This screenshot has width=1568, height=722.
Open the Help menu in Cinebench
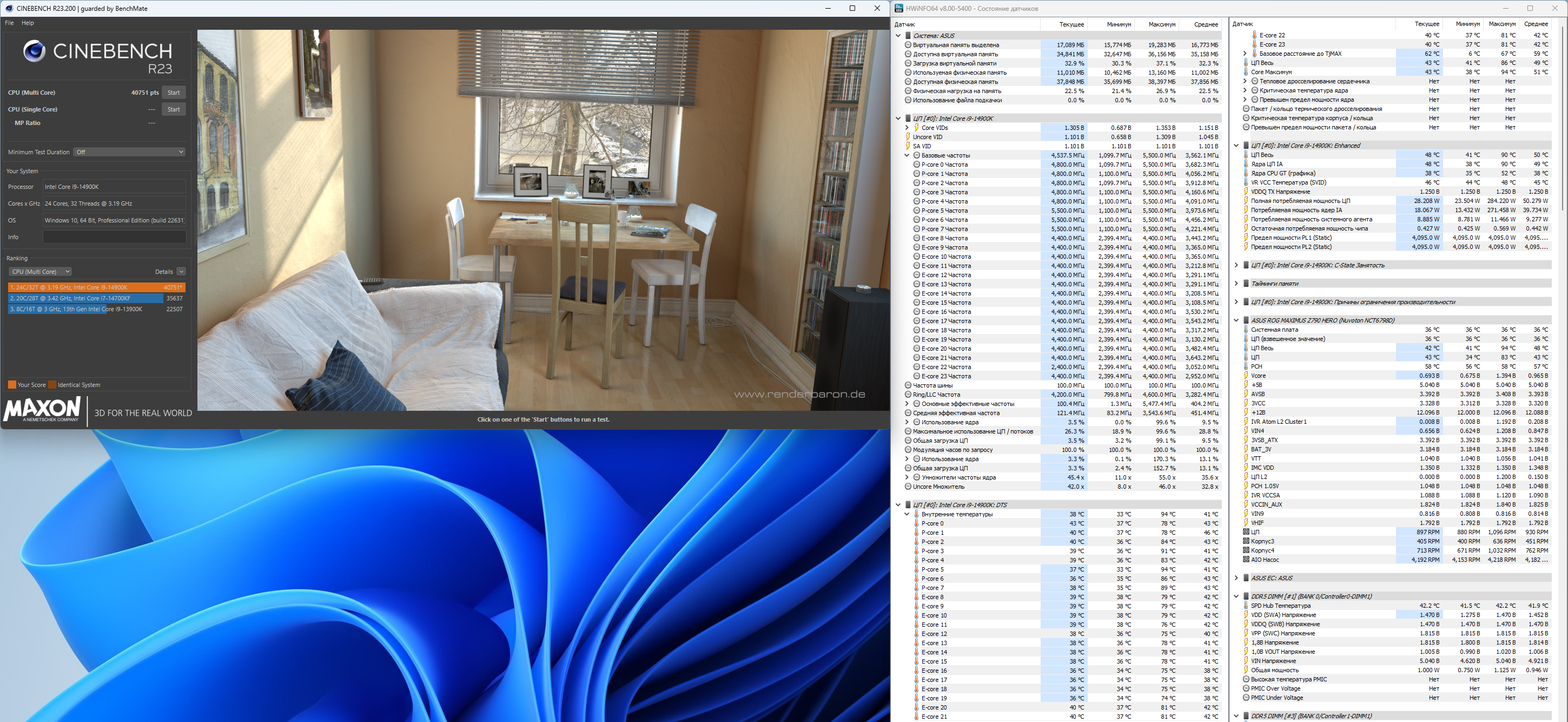[x=28, y=23]
